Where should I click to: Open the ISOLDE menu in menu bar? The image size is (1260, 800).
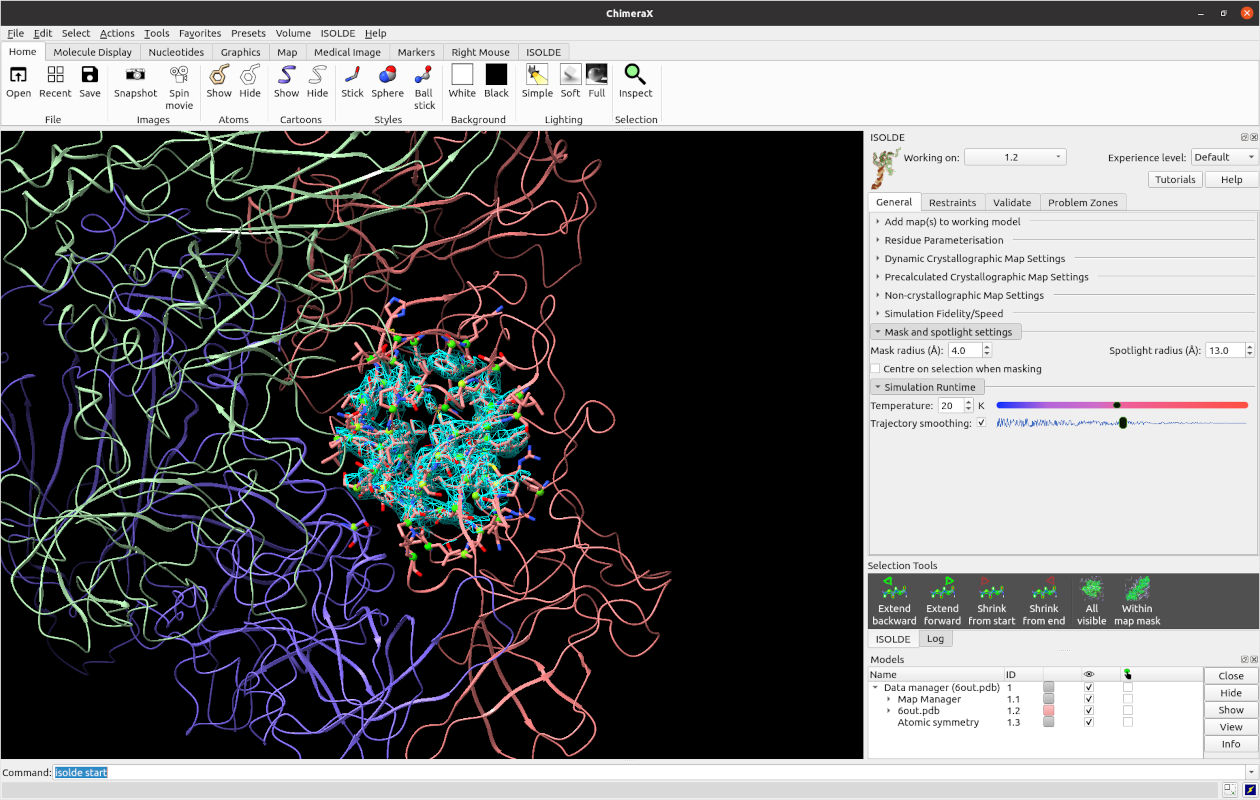coord(338,33)
